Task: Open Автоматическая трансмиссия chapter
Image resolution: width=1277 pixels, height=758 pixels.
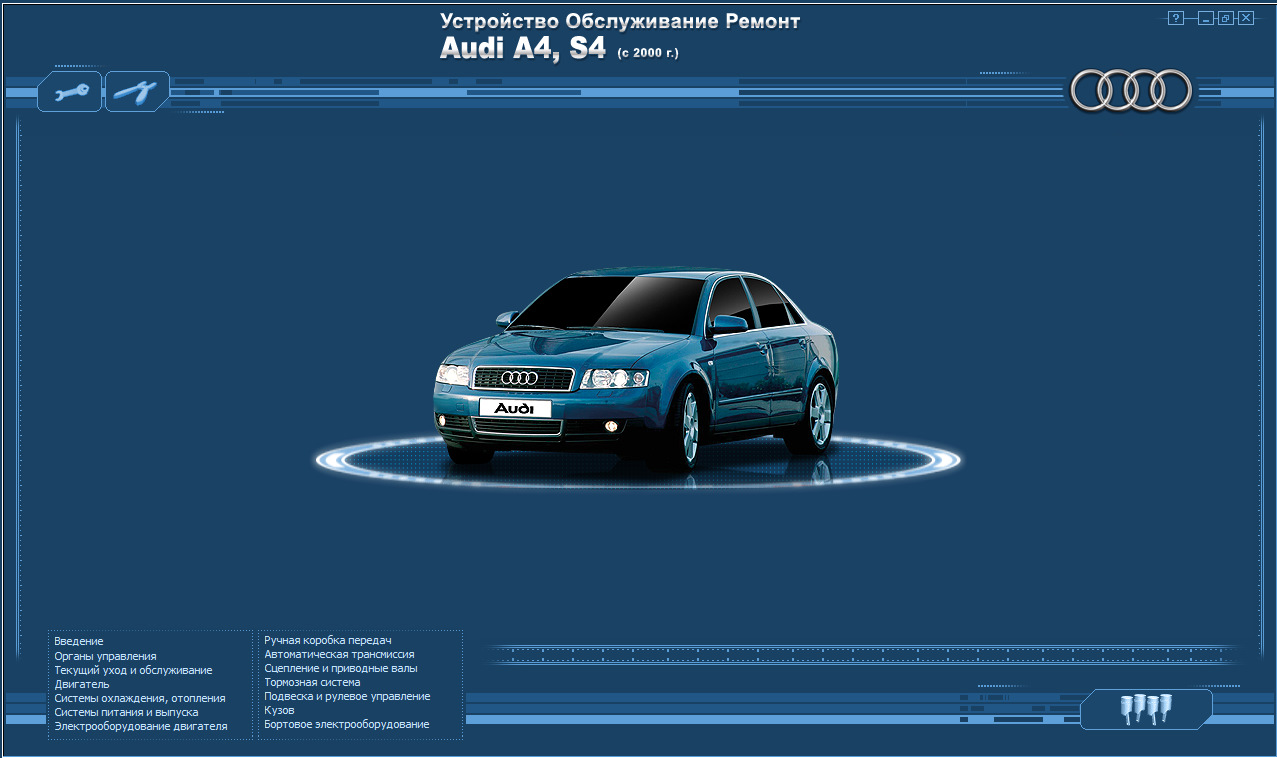Action: (x=339, y=654)
